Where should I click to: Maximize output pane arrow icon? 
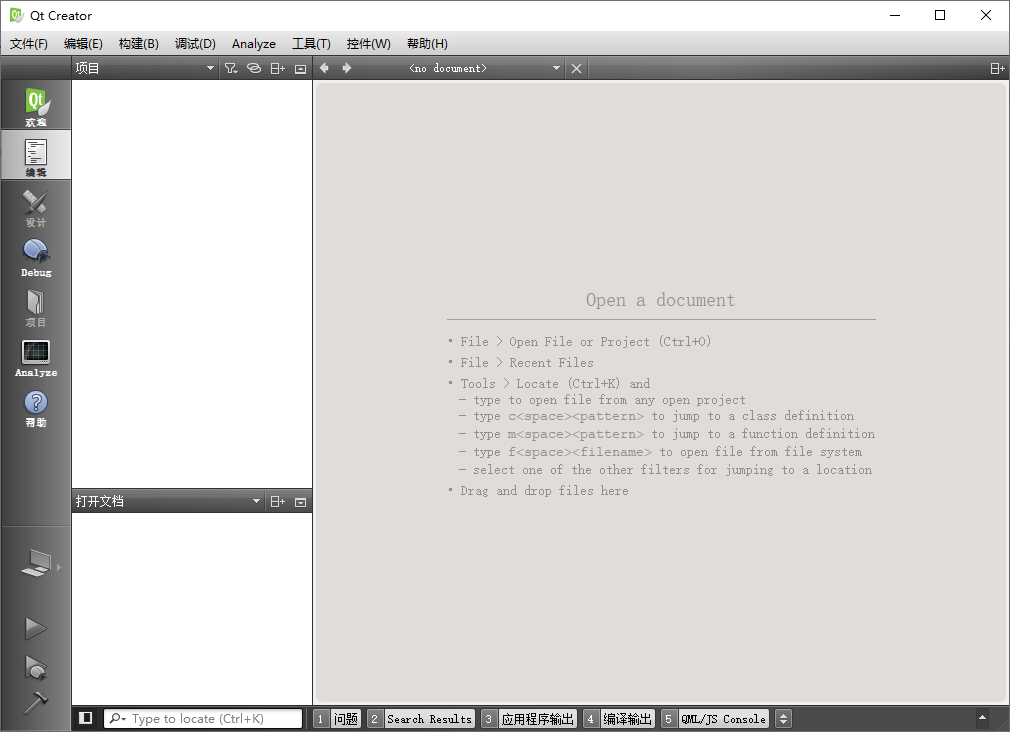tap(982, 717)
